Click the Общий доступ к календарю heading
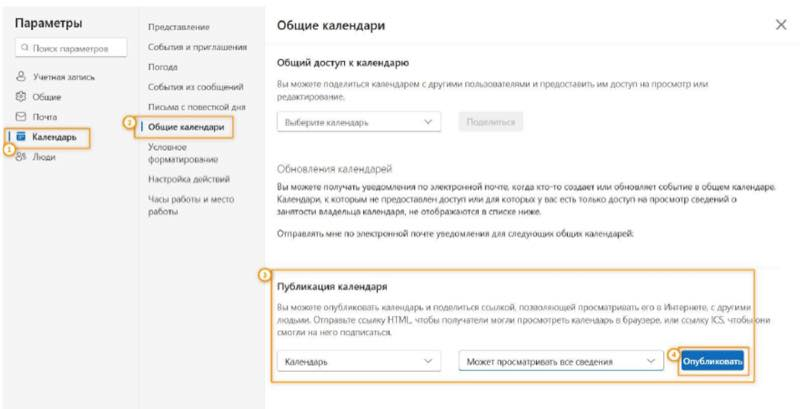800x409 pixels. (x=343, y=63)
